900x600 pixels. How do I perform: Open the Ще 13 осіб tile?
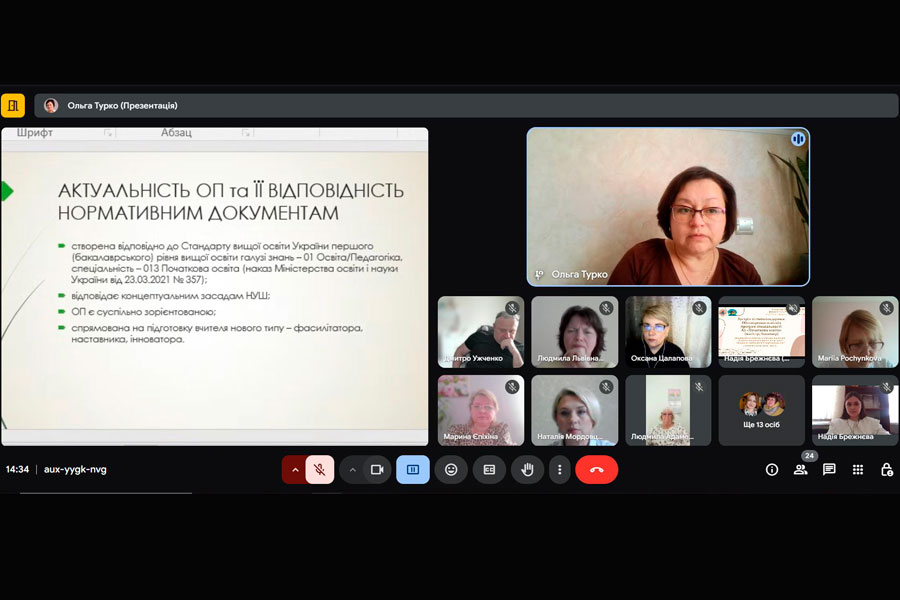point(762,411)
